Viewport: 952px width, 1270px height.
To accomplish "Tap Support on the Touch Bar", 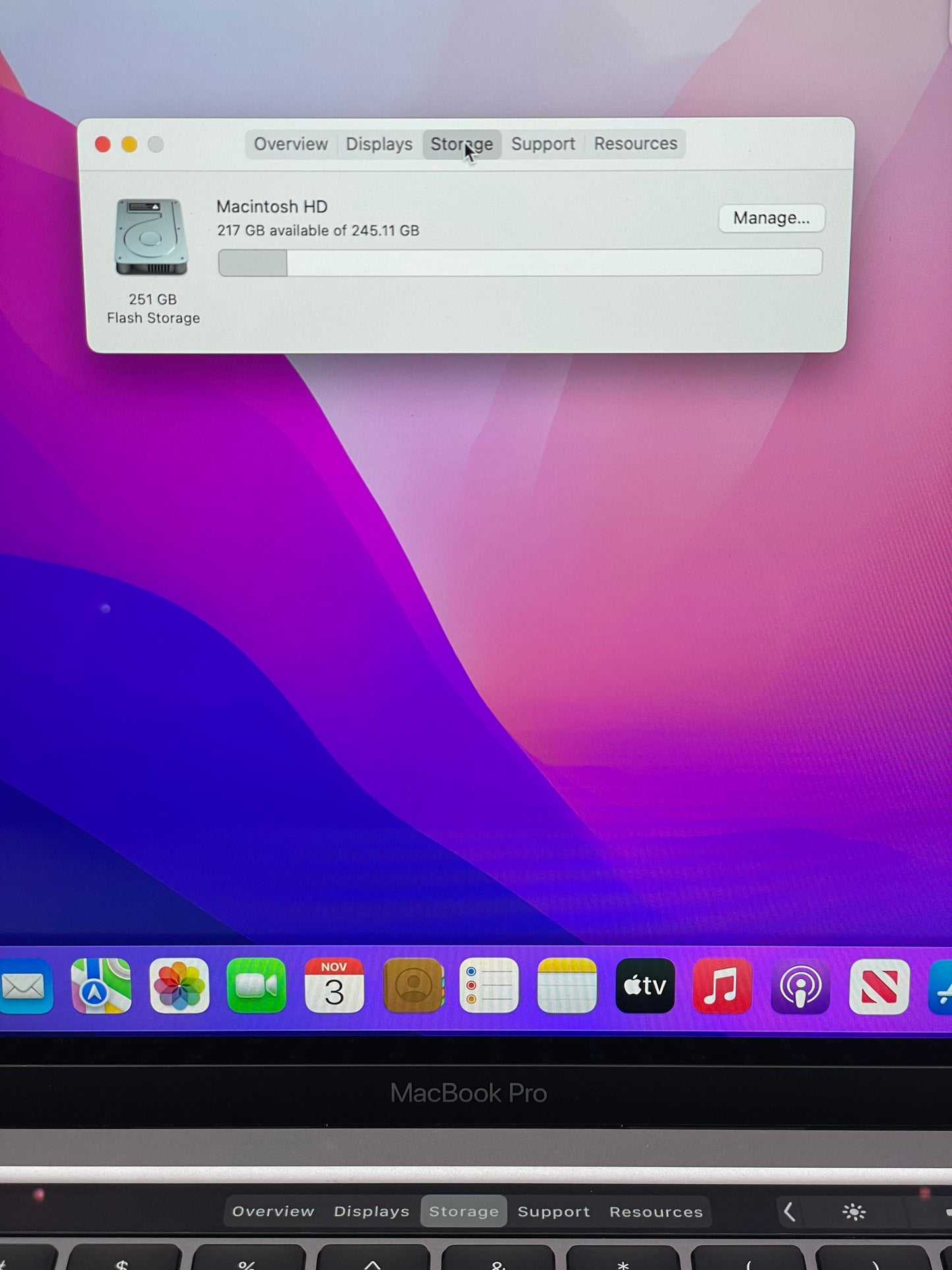I will (x=553, y=1211).
